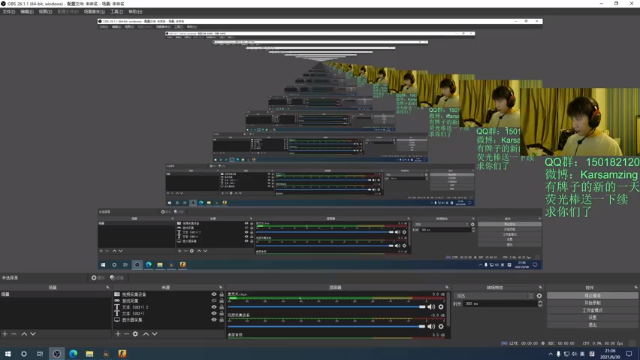The image size is (640, 360).
Task: Undock the Scenes panel via header icon
Action: (x=108, y=287)
